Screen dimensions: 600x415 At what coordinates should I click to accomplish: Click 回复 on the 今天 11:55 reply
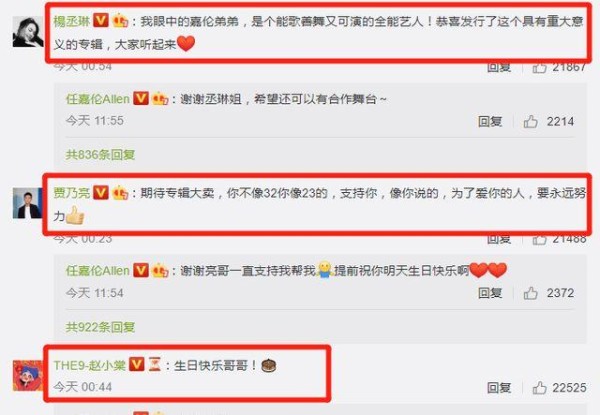coord(490,122)
